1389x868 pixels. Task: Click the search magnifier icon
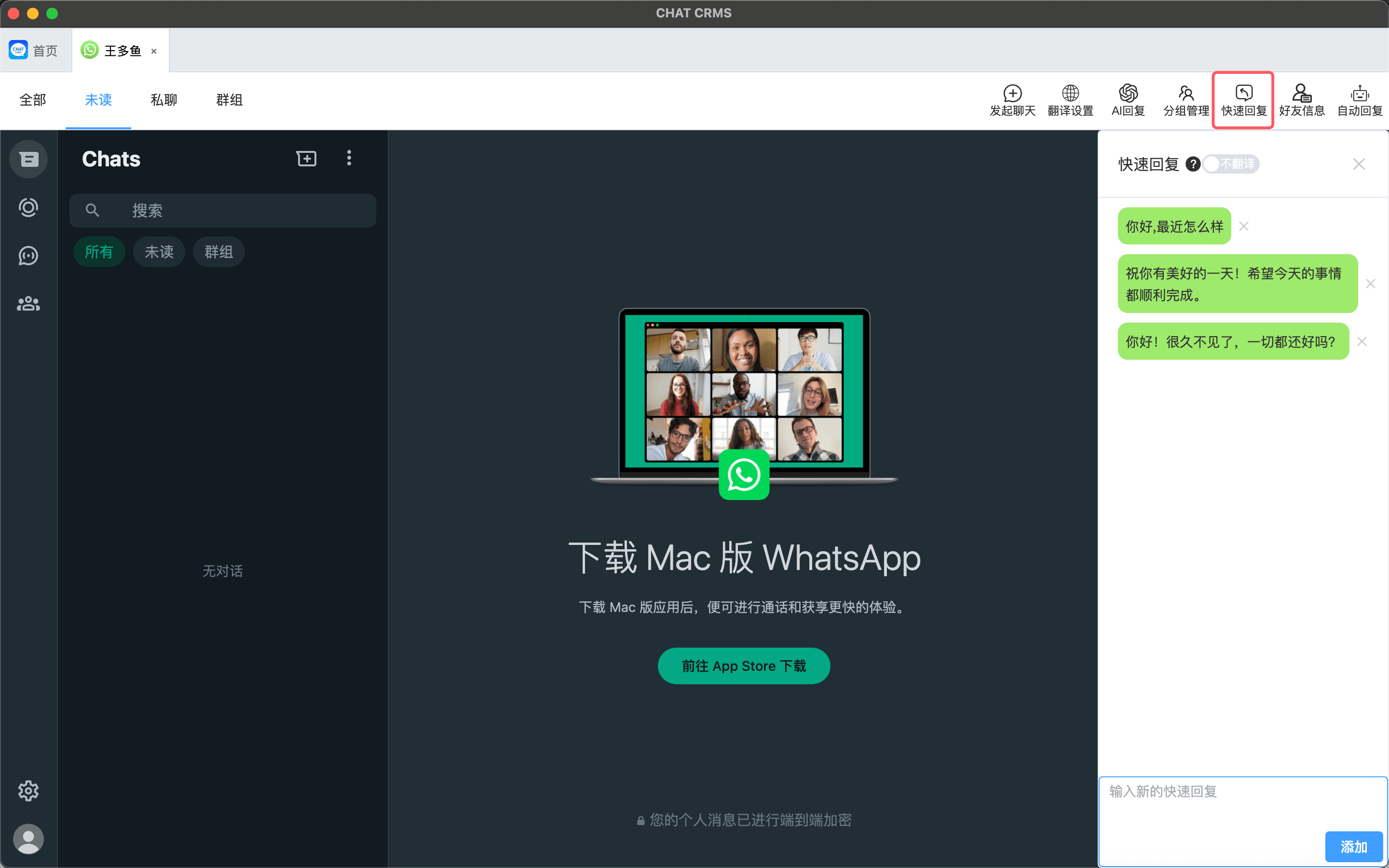click(x=93, y=210)
